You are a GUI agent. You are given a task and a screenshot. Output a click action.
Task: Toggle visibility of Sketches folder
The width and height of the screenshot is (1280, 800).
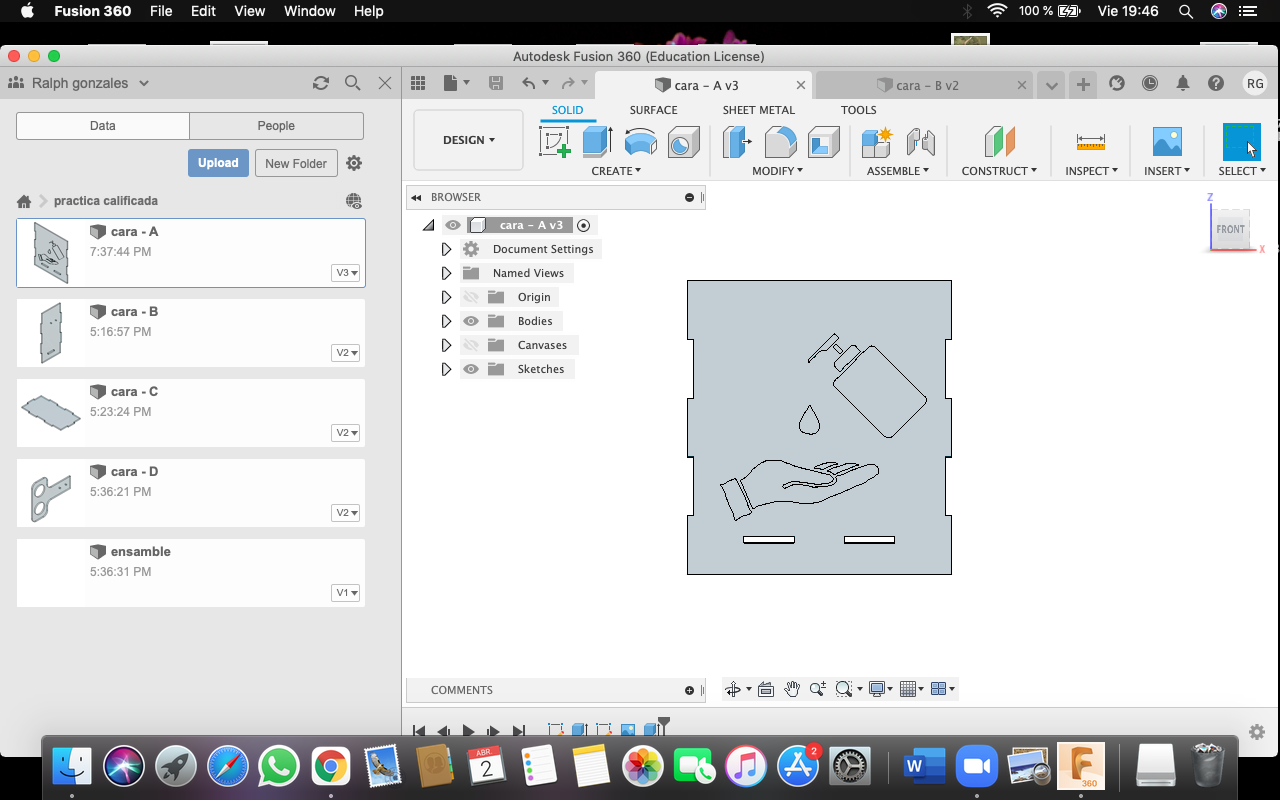pos(471,369)
